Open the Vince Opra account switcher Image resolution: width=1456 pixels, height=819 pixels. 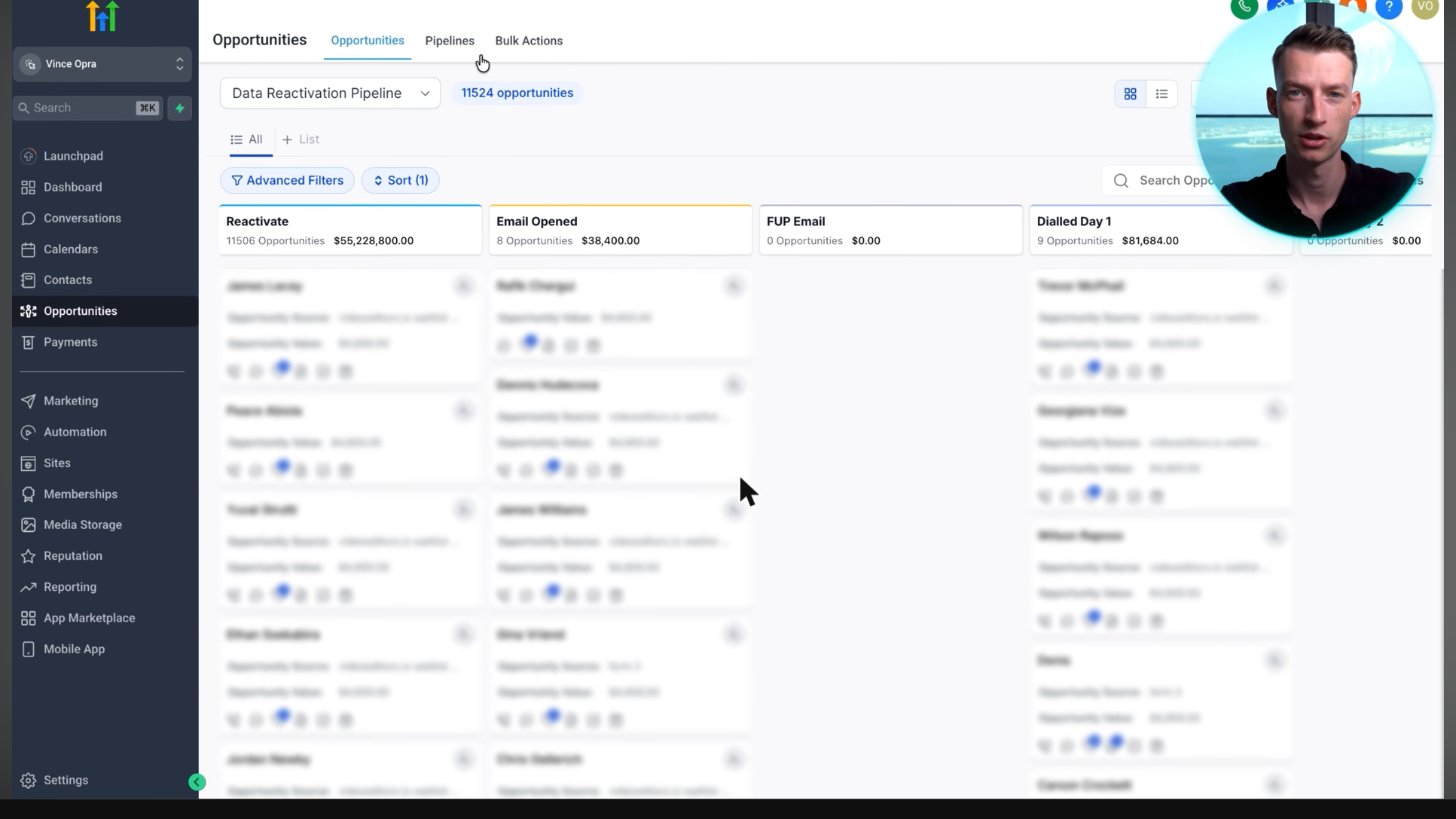102,64
